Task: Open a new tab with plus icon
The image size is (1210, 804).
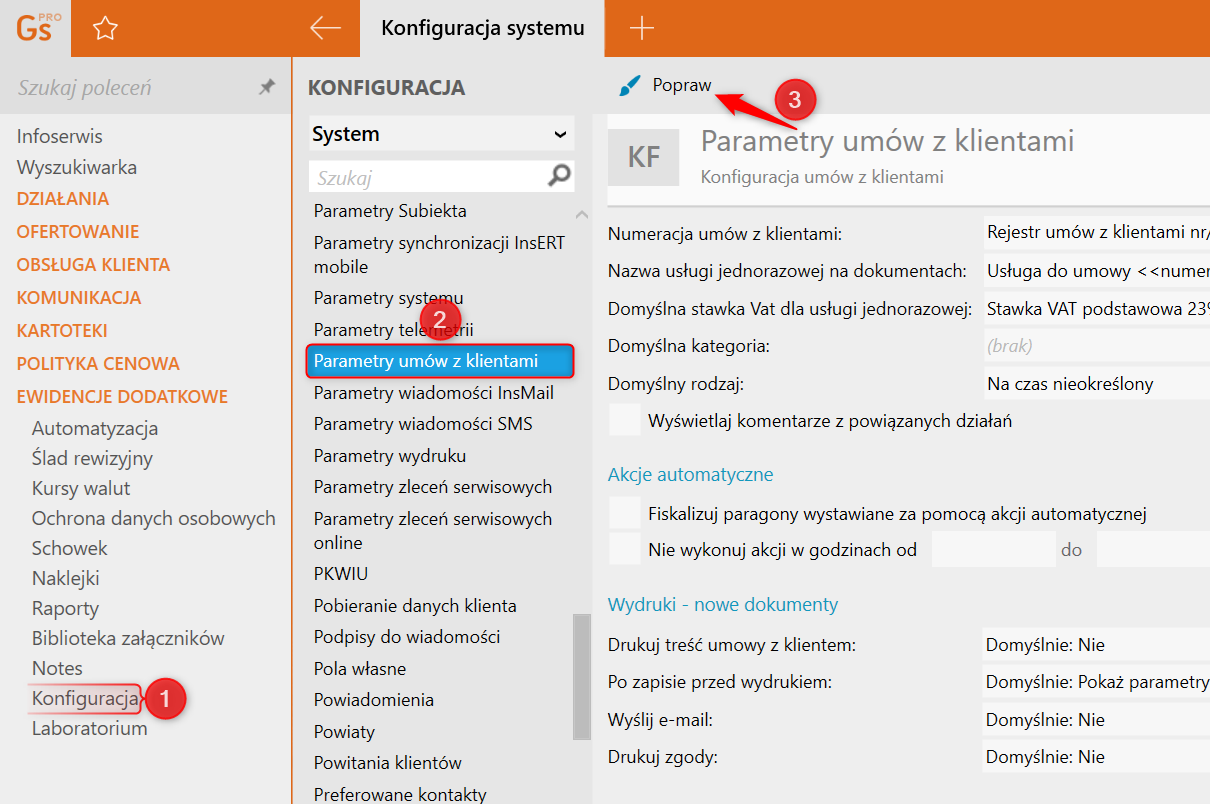Action: [x=641, y=28]
